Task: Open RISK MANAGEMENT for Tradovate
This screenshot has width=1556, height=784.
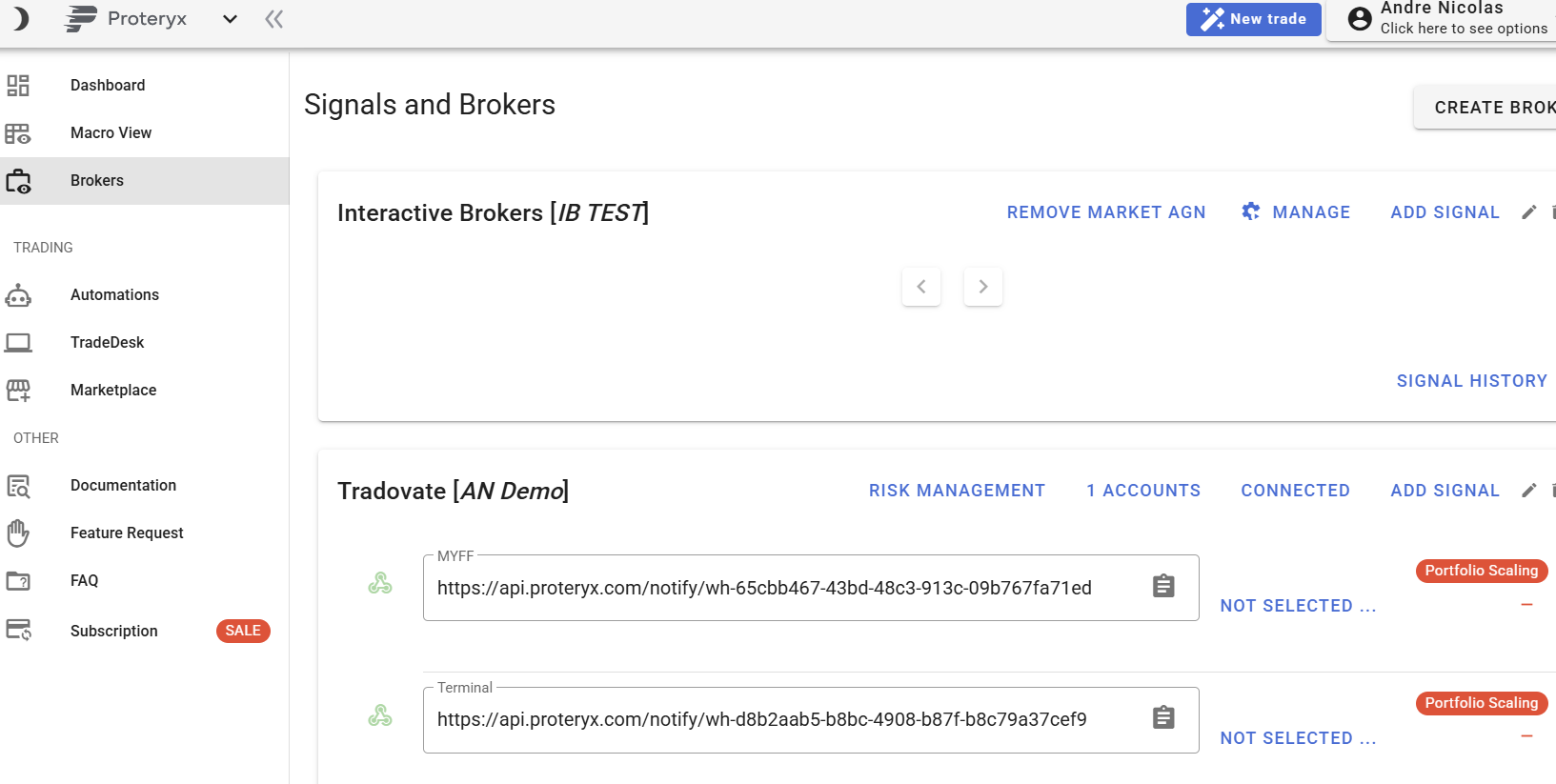Action: click(957, 491)
